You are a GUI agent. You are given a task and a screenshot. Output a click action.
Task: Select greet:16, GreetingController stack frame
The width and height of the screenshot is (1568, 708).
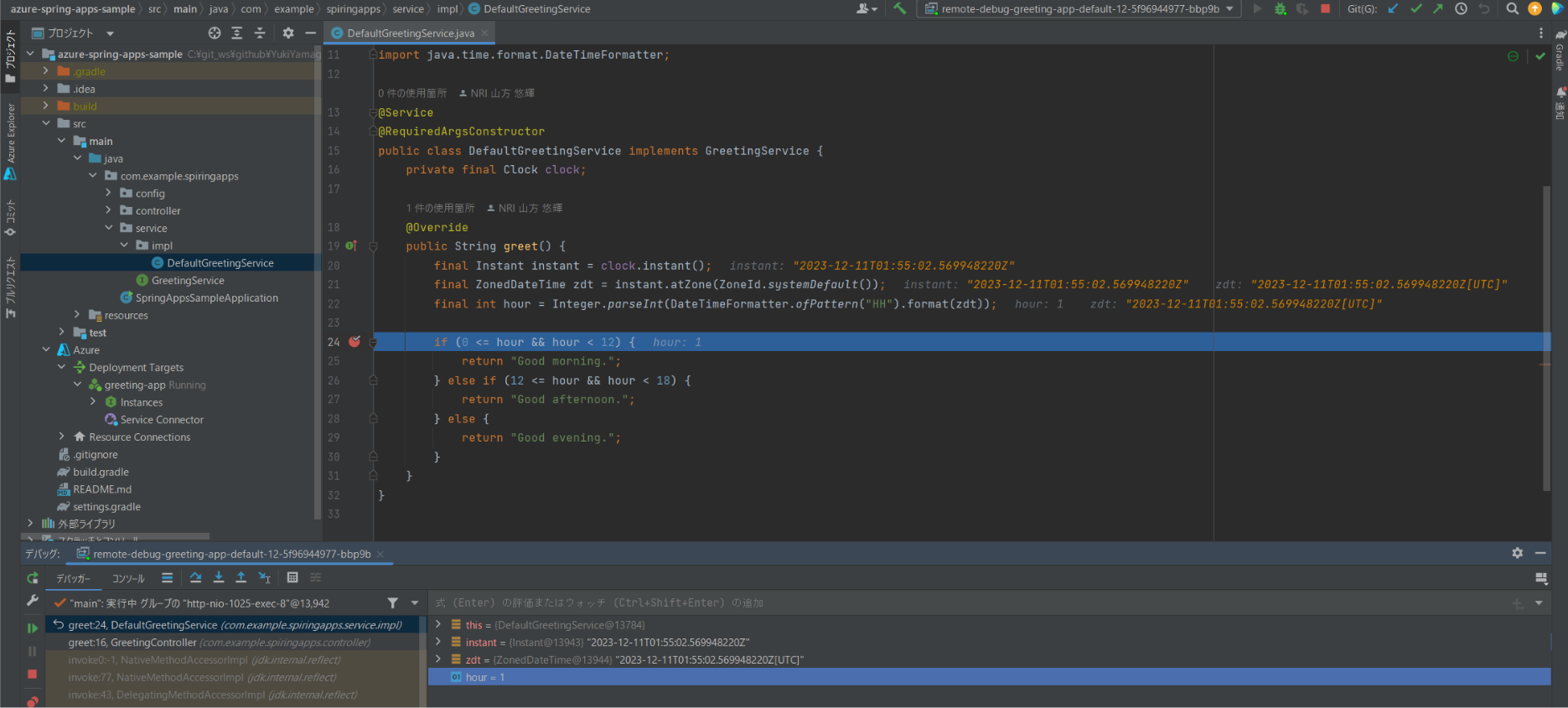(132, 643)
